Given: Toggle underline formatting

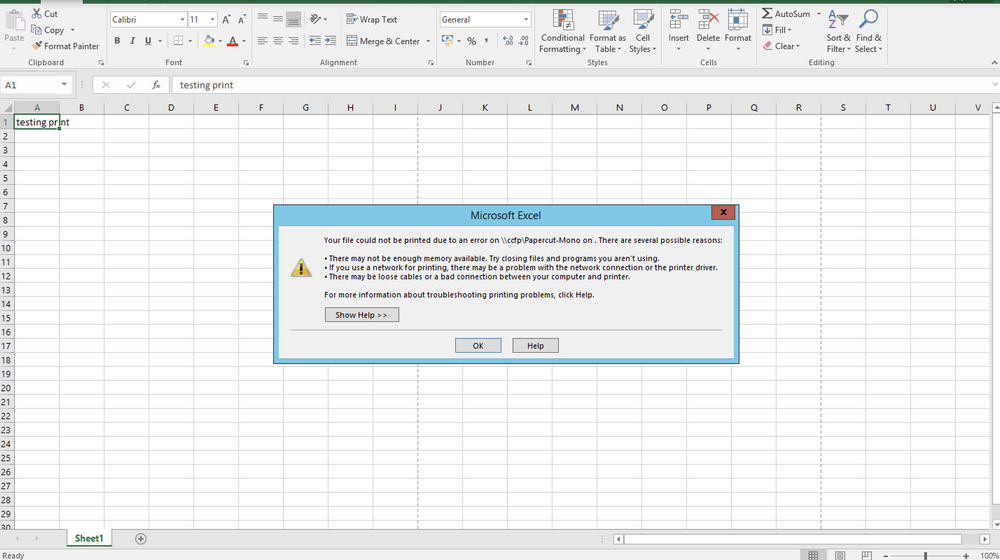Looking at the screenshot, I should [148, 41].
